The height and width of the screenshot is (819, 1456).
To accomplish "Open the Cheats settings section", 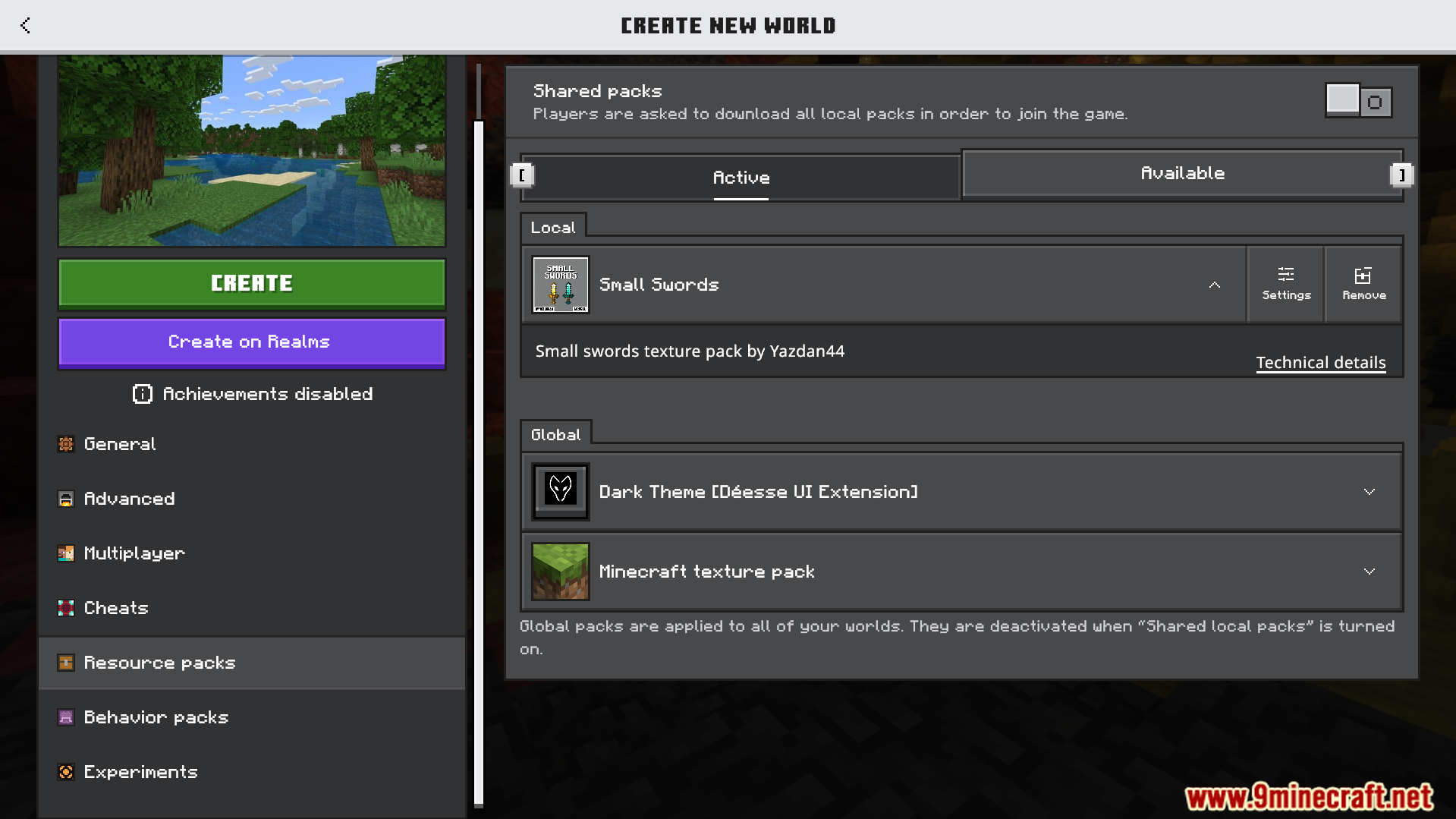I will click(x=252, y=608).
